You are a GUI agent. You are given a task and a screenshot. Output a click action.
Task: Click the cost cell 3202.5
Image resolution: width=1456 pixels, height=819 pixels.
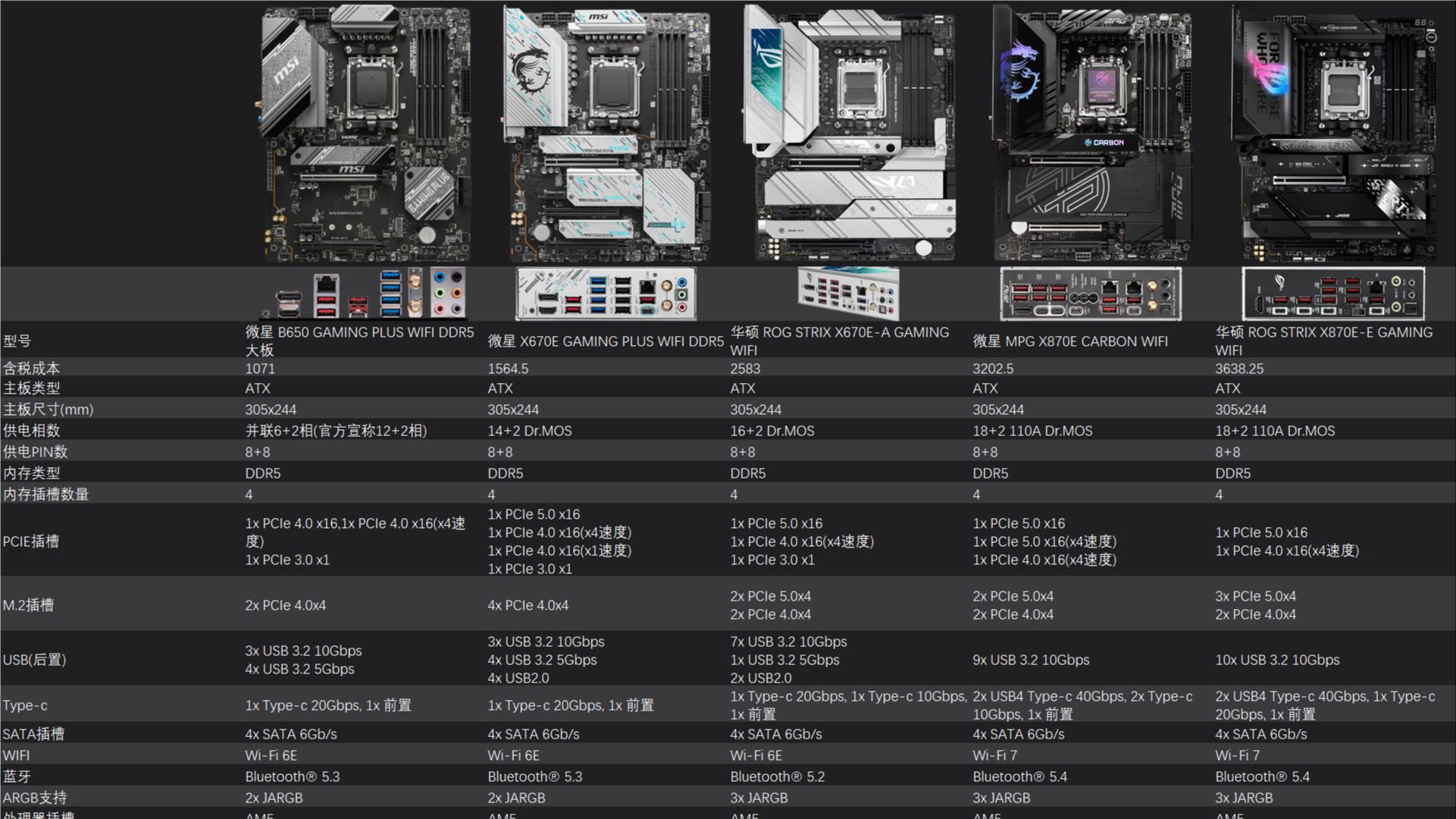993,369
